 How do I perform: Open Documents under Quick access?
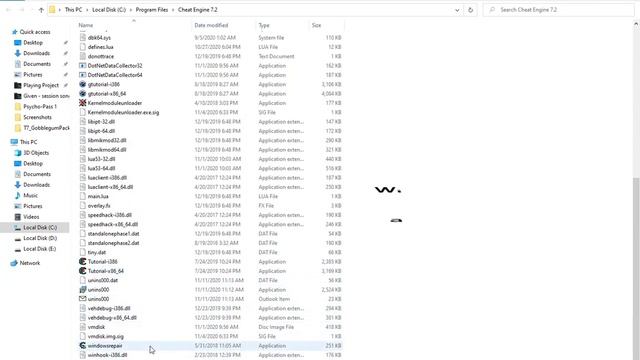37,64
